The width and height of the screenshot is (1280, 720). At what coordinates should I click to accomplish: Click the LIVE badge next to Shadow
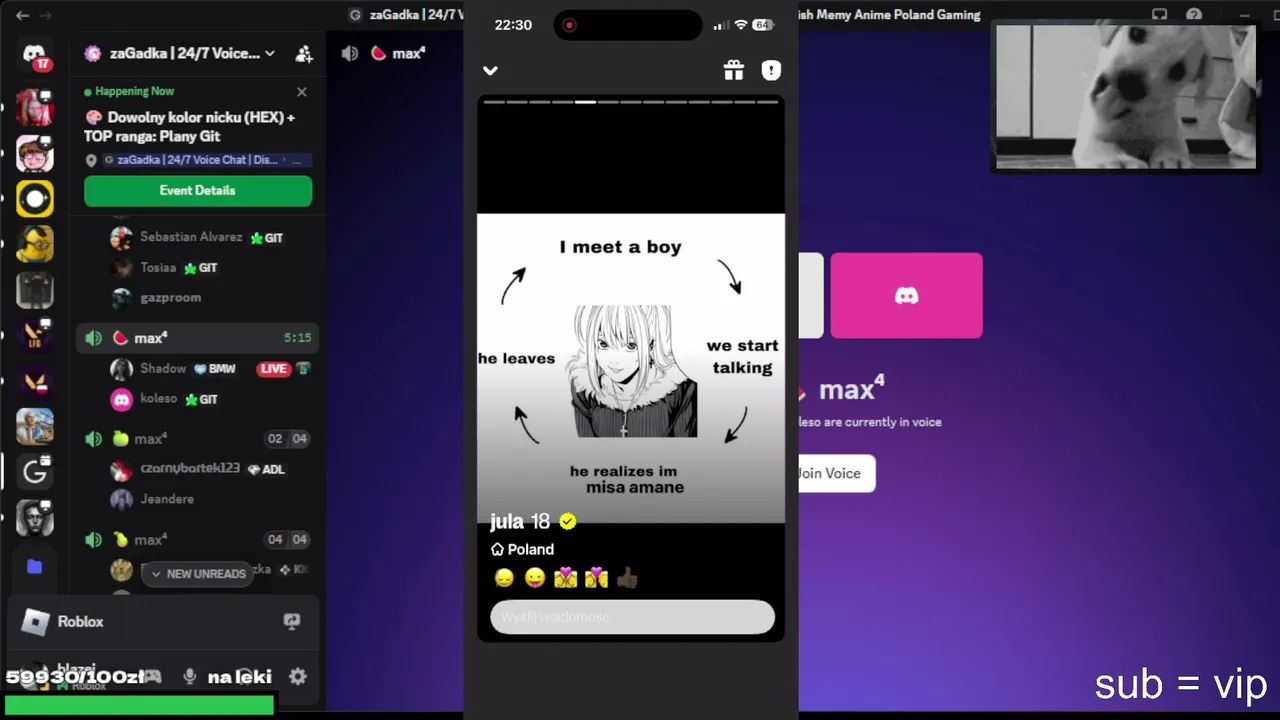click(273, 369)
